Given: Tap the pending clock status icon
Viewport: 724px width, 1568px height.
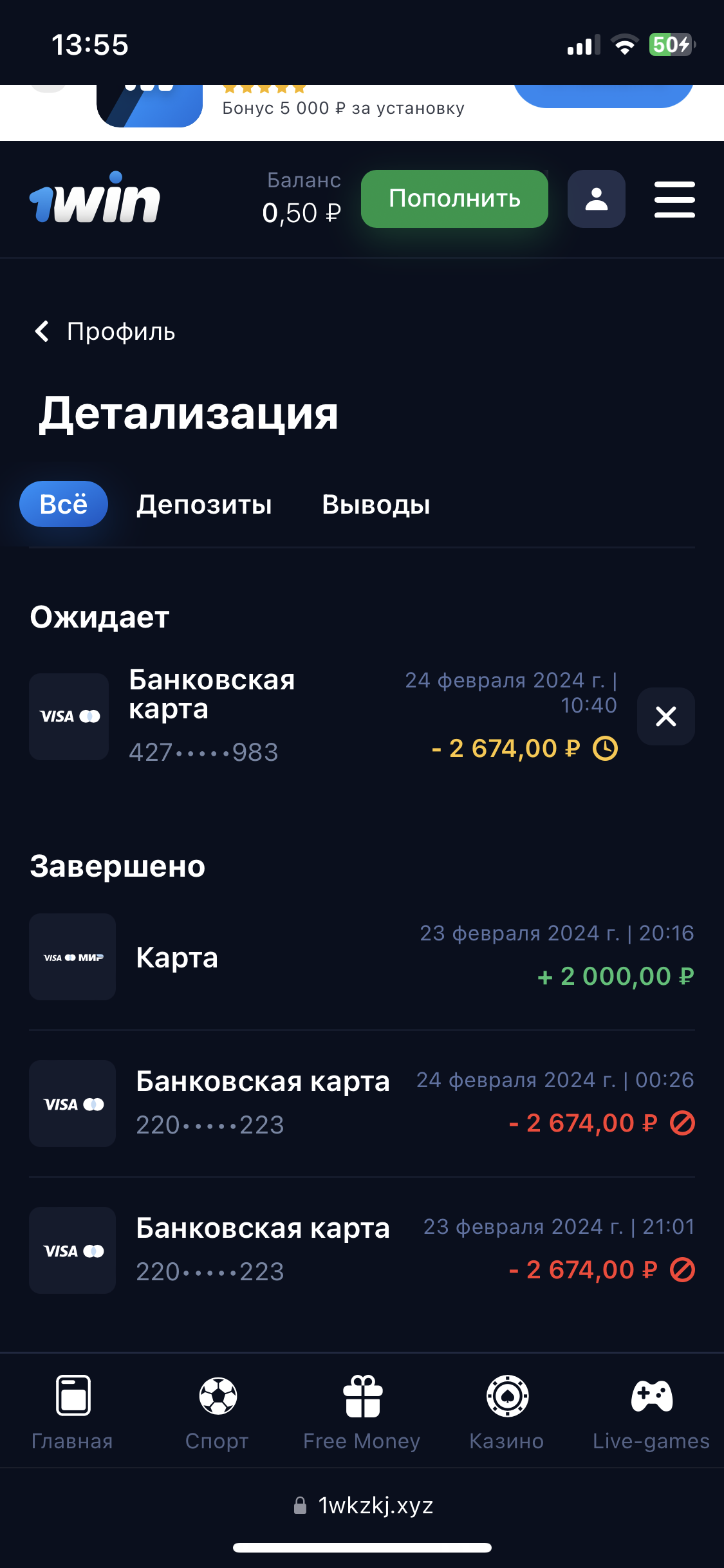Looking at the screenshot, I should click(x=605, y=749).
